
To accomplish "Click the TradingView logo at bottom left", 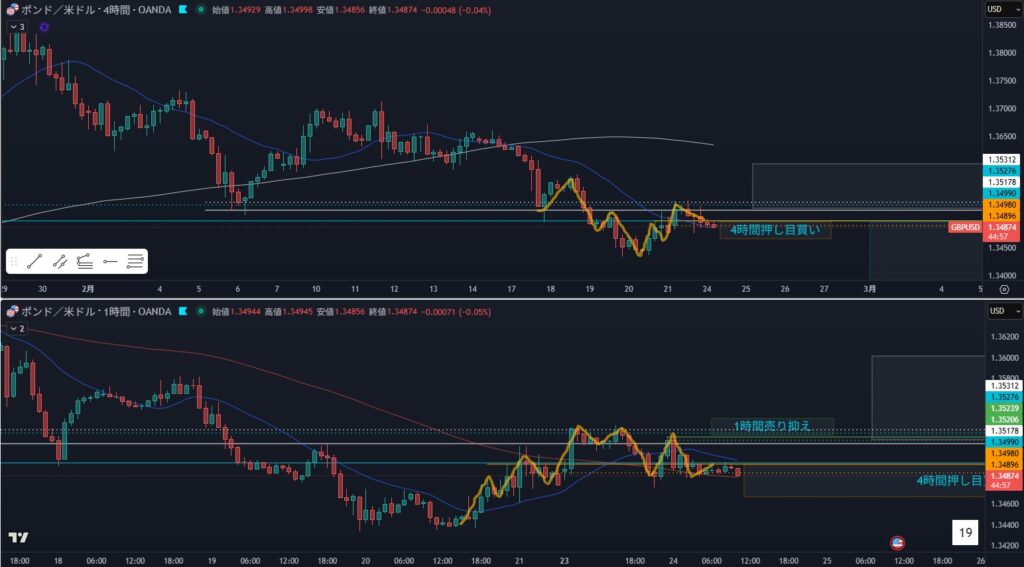I will pos(18,537).
